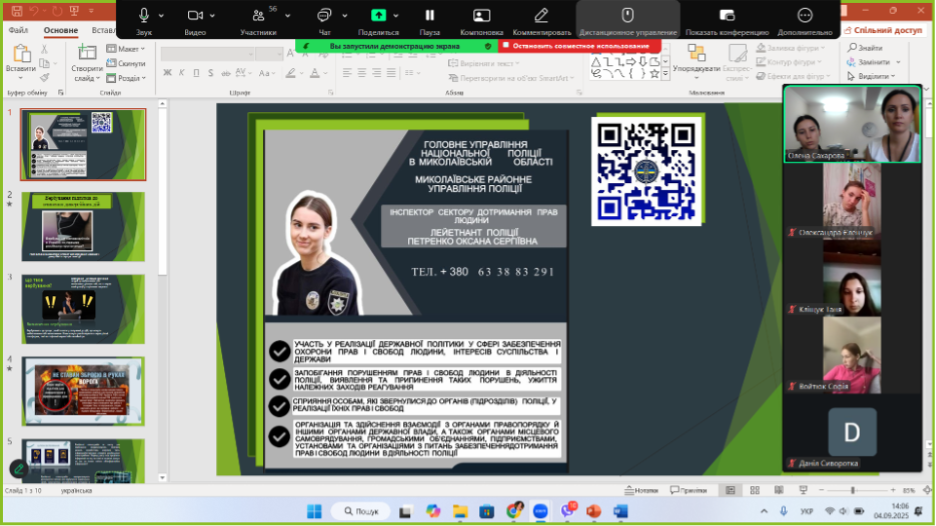Open the Zoom participants panel
Screen dimensions: 936x526
point(258,17)
